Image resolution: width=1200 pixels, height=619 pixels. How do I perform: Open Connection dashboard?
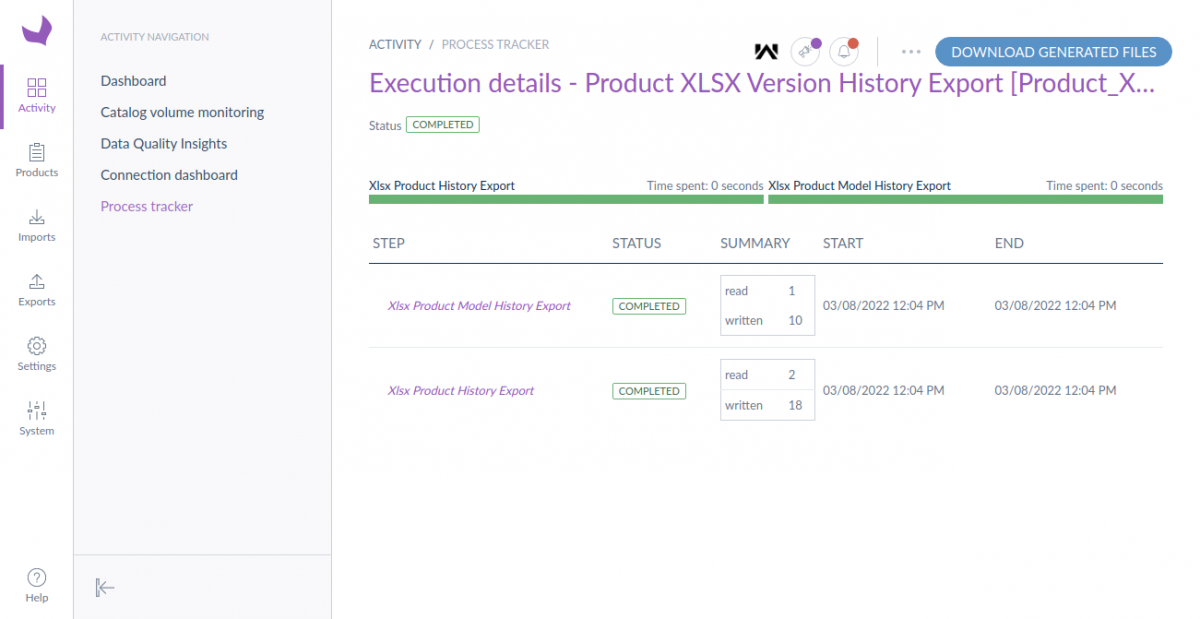point(169,175)
